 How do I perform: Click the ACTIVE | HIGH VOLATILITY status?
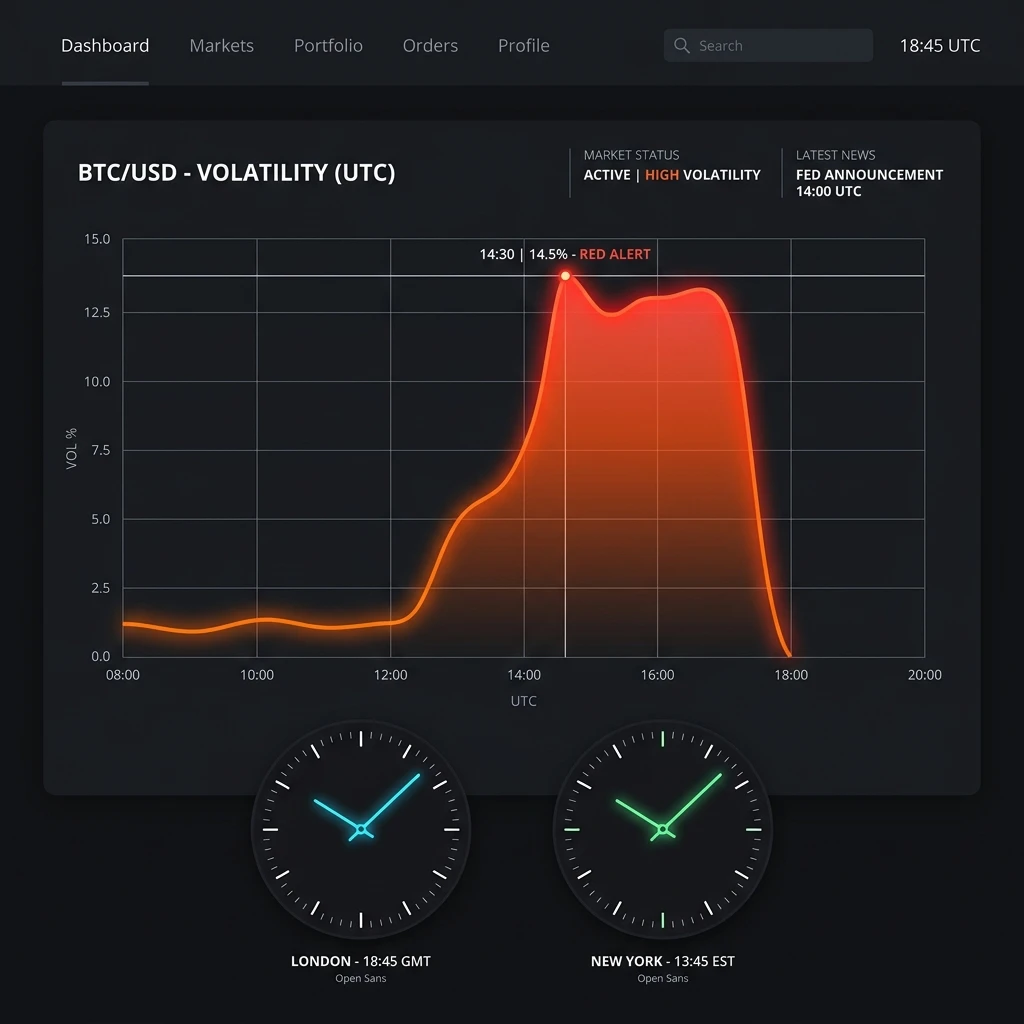click(672, 175)
